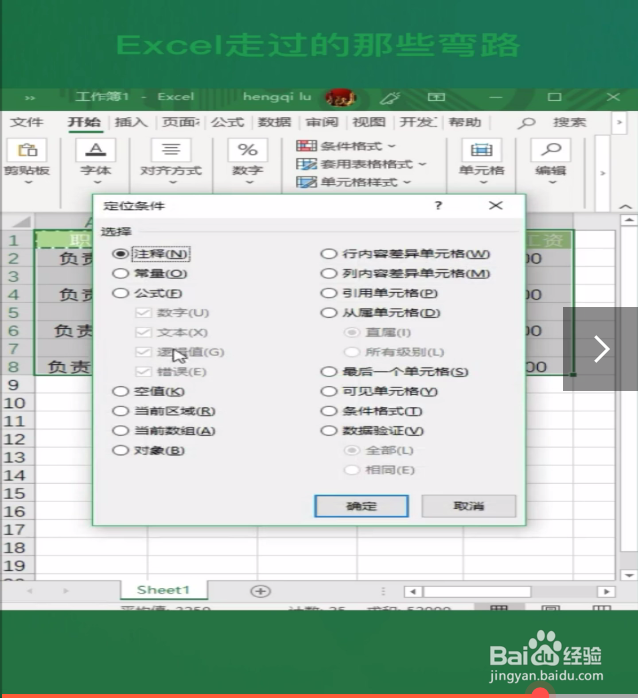Image resolution: width=638 pixels, height=698 pixels.
Task: Click the 确定 button
Action: point(361,506)
